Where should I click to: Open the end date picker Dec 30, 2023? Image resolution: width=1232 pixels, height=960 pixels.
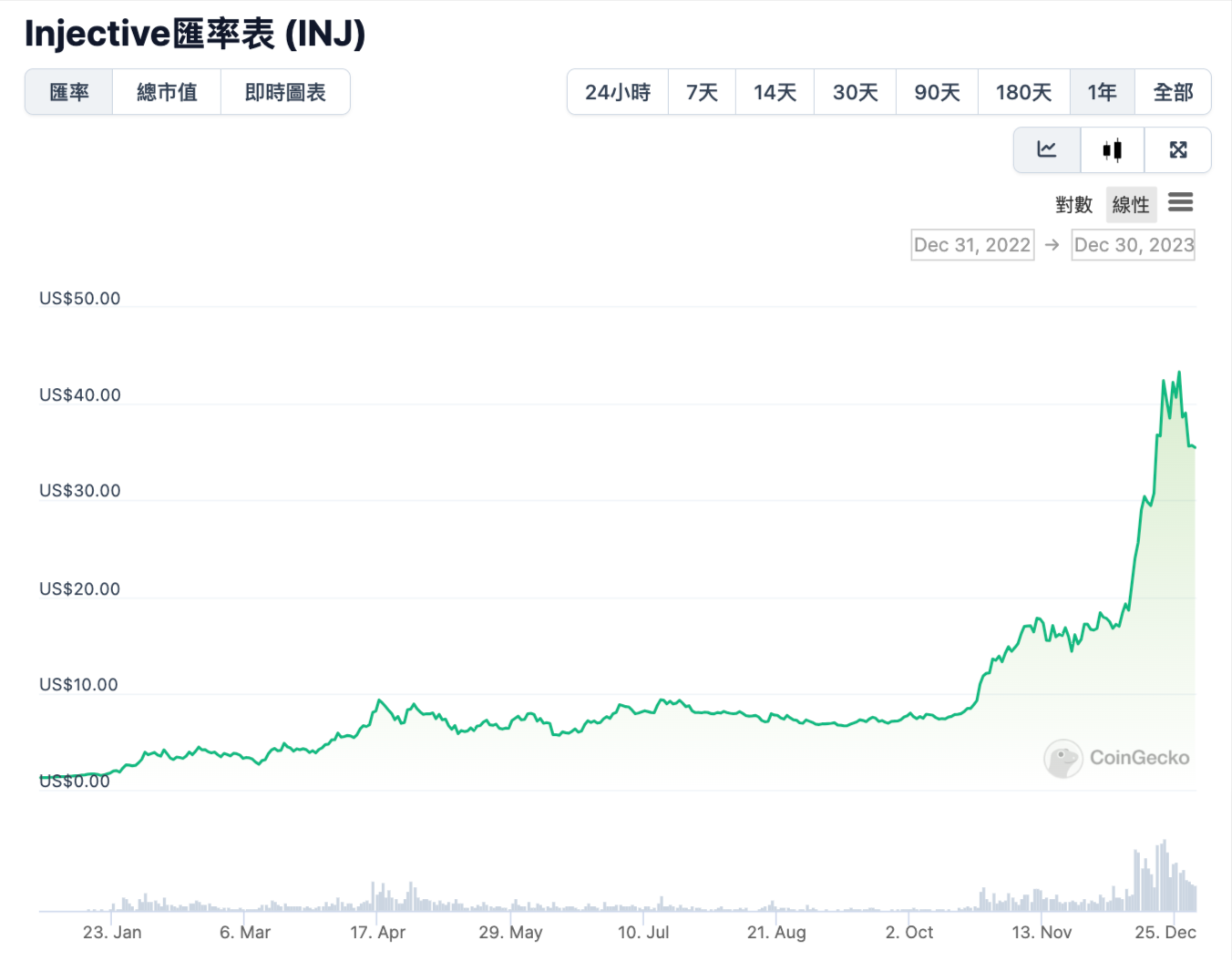(x=1133, y=244)
